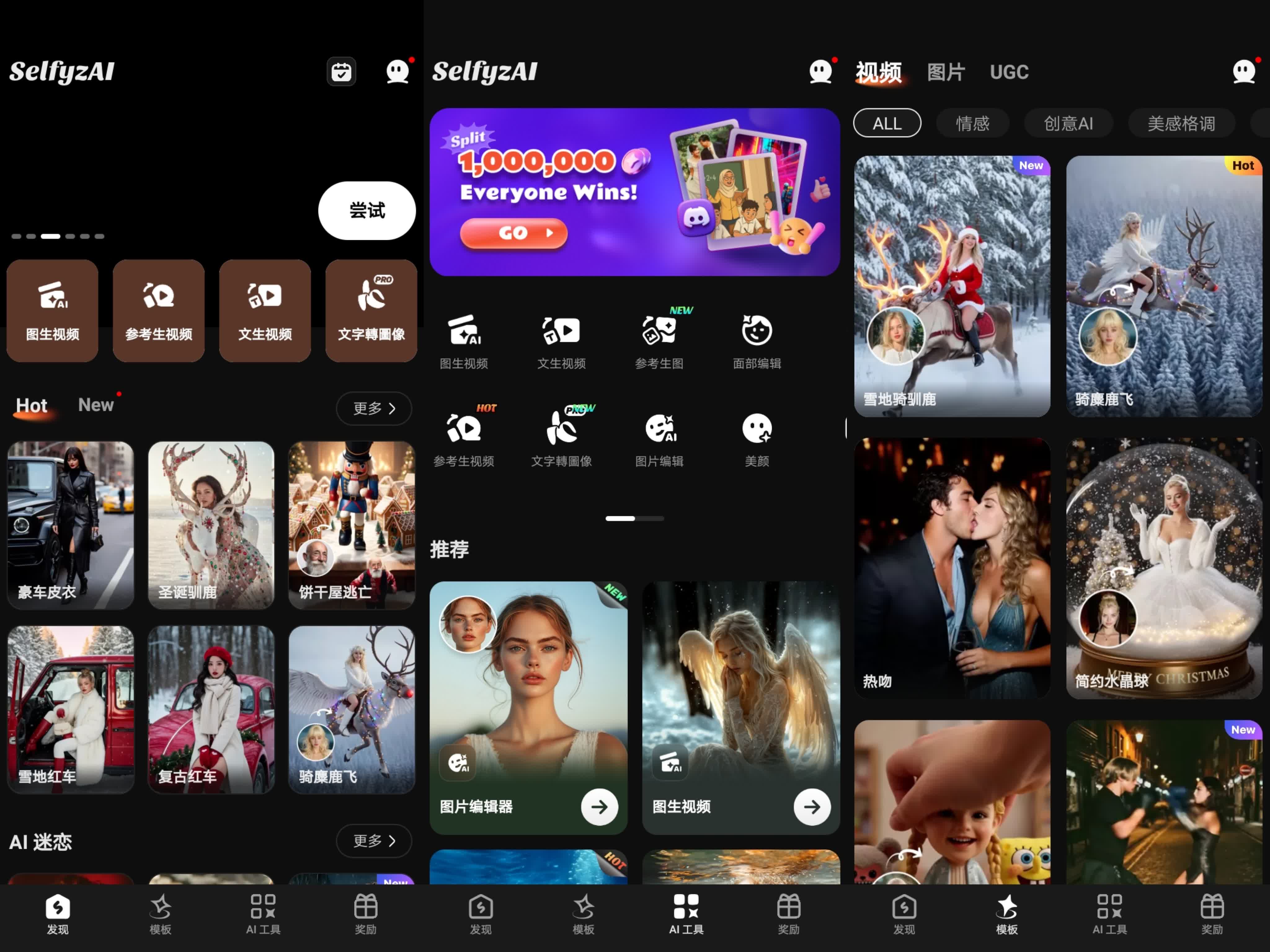Switch to the 图片 tab

946,72
